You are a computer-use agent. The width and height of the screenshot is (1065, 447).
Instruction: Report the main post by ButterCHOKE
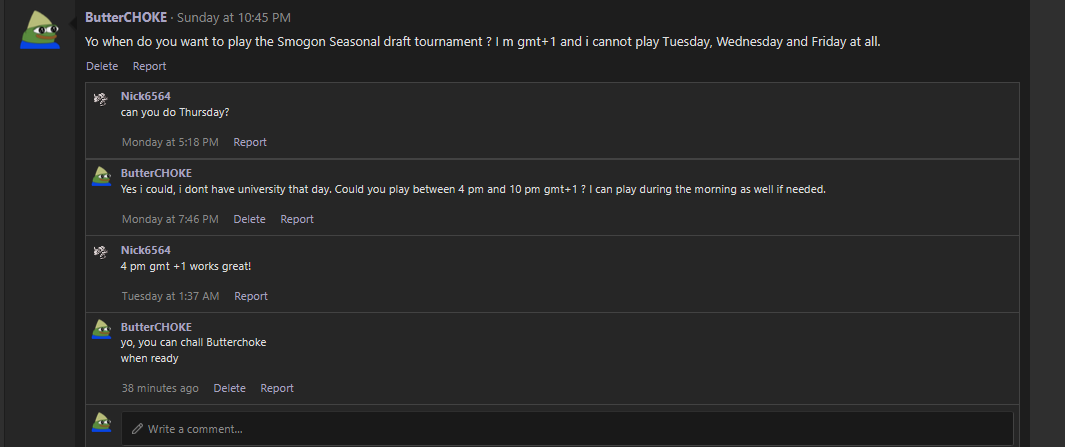tap(149, 66)
